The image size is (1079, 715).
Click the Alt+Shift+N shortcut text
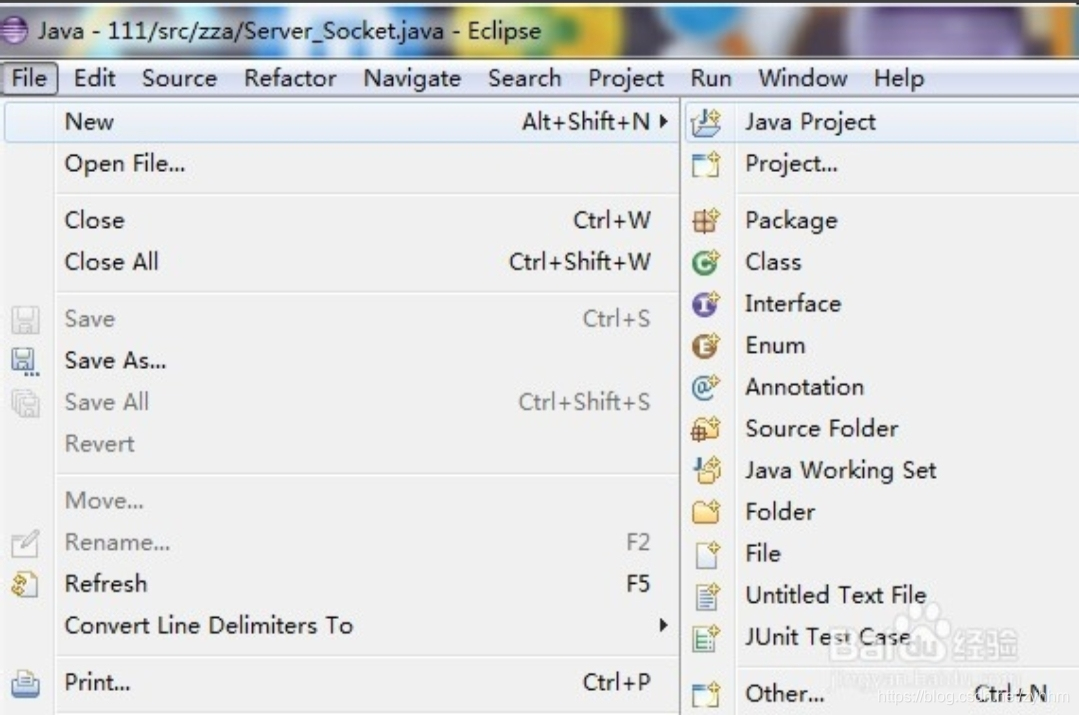pyautogui.click(x=586, y=122)
